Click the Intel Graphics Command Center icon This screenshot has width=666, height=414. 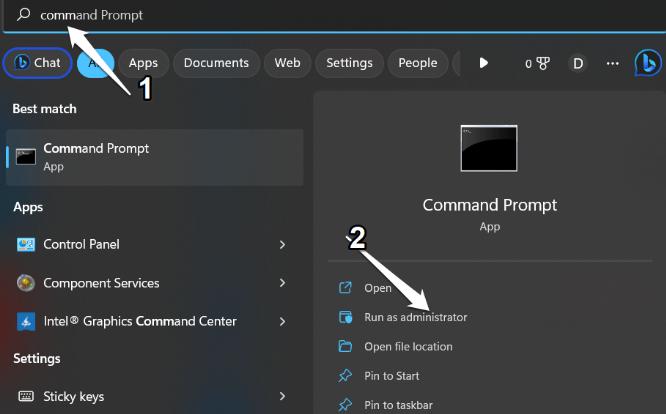tap(26, 322)
